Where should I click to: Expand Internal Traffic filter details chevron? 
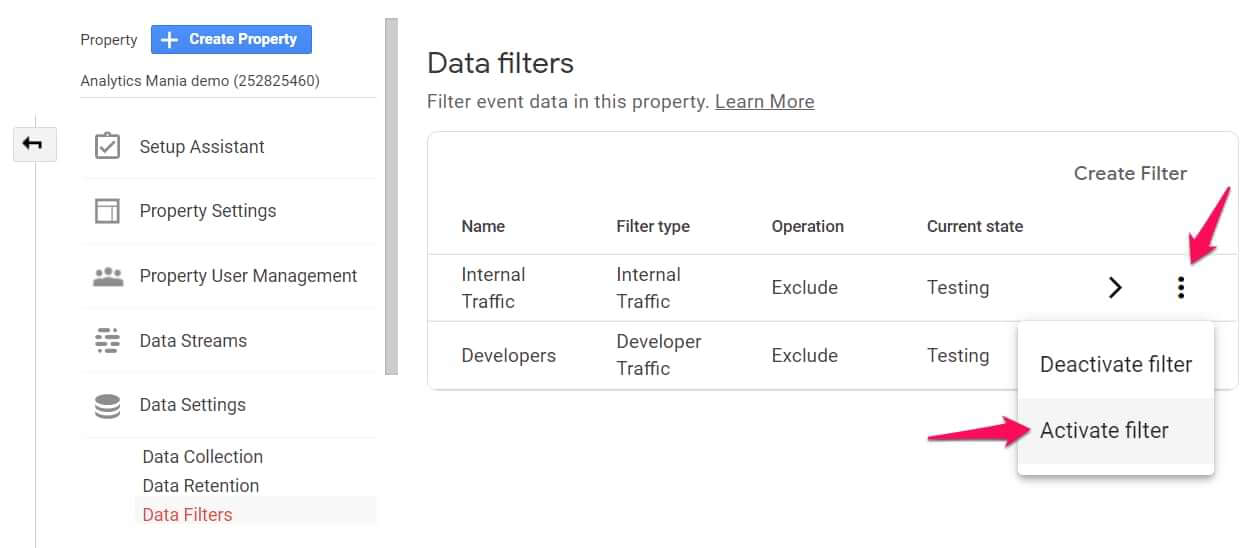pos(1115,288)
